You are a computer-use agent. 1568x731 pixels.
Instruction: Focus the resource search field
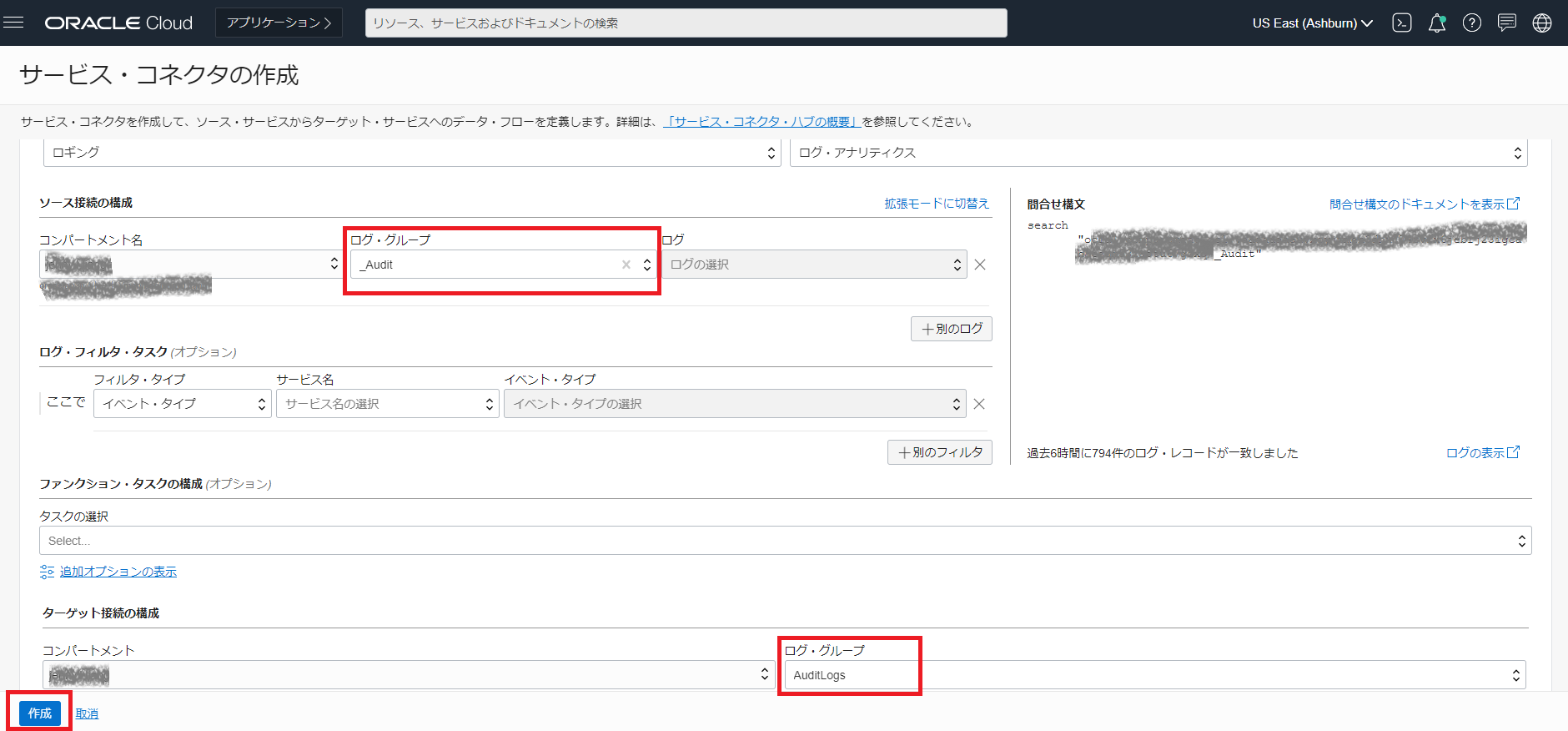click(x=686, y=23)
